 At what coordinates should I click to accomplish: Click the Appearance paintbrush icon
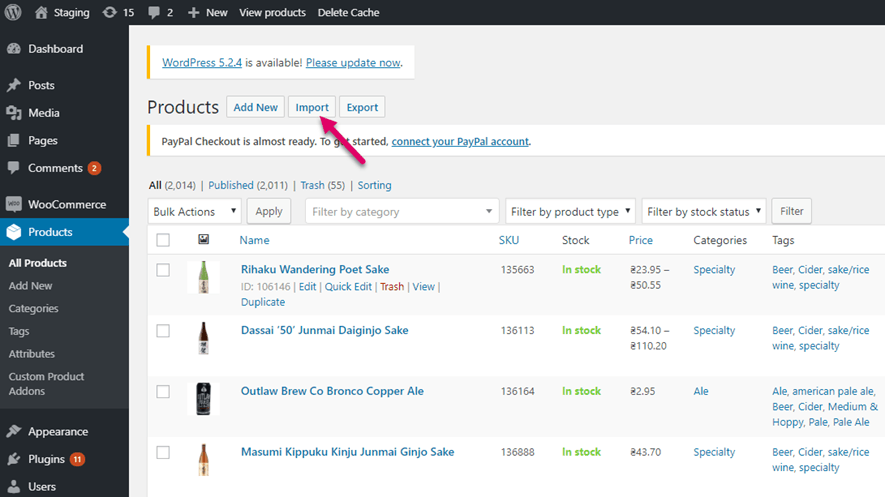pos(14,432)
